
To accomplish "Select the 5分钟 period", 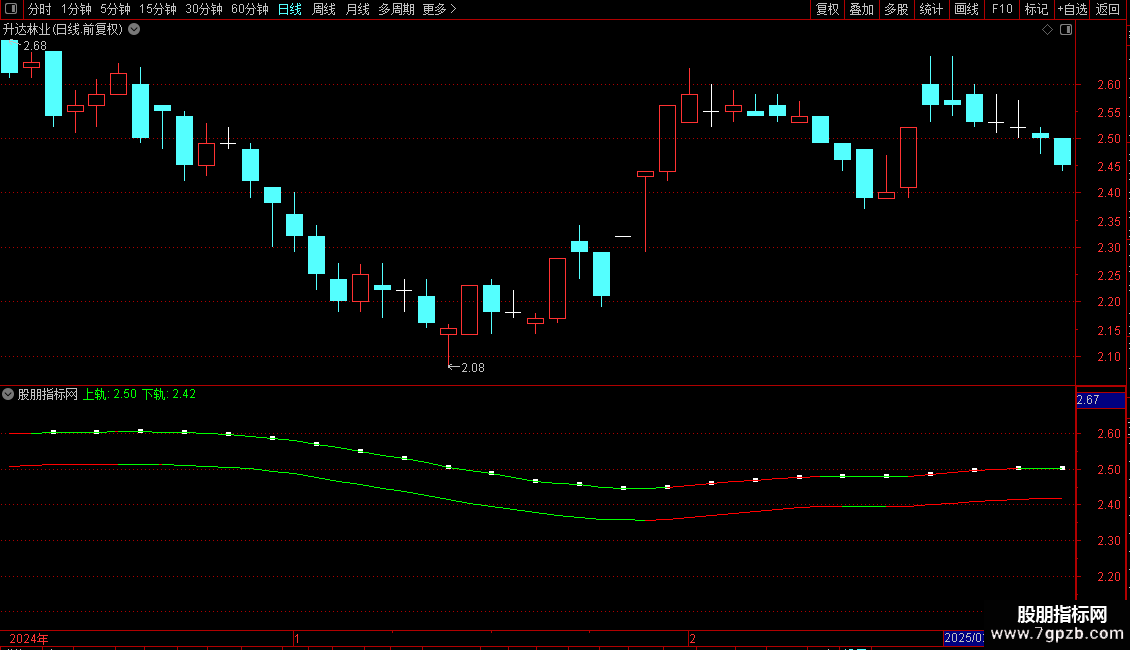I will [x=115, y=9].
